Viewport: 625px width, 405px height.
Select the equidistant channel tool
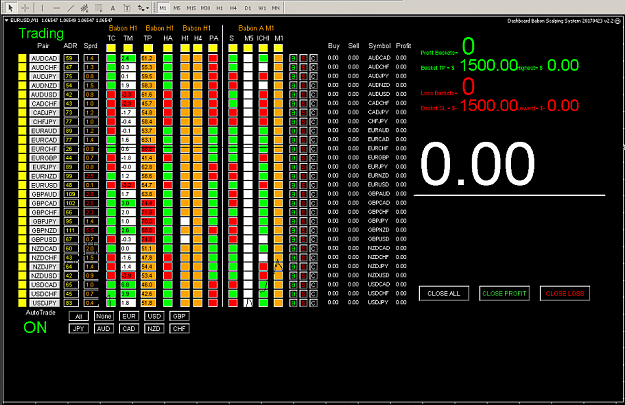click(x=84, y=8)
